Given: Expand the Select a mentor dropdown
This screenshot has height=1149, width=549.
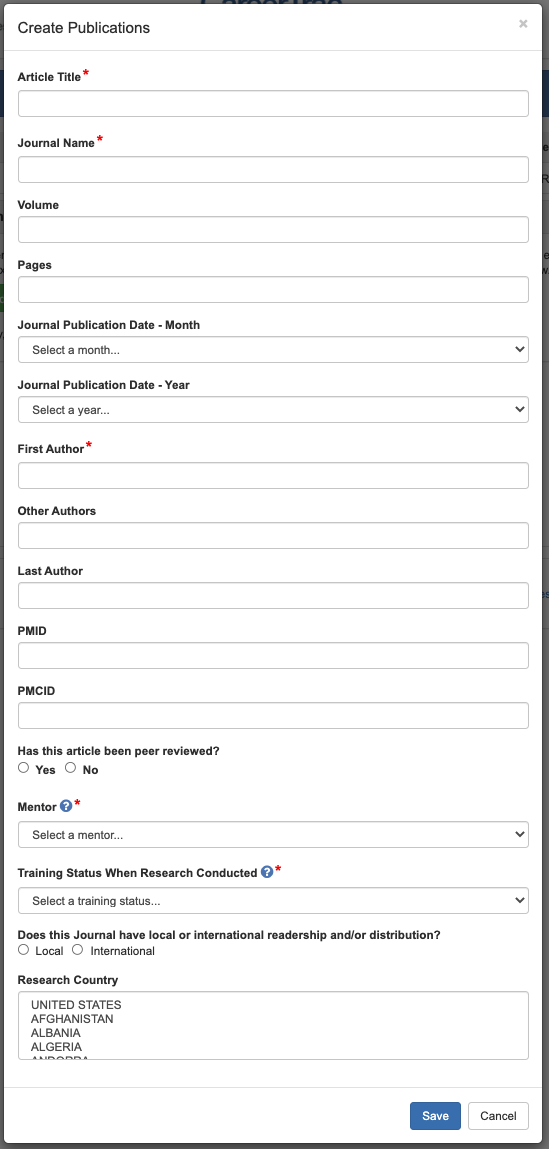Looking at the screenshot, I should pyautogui.click(x=273, y=835).
